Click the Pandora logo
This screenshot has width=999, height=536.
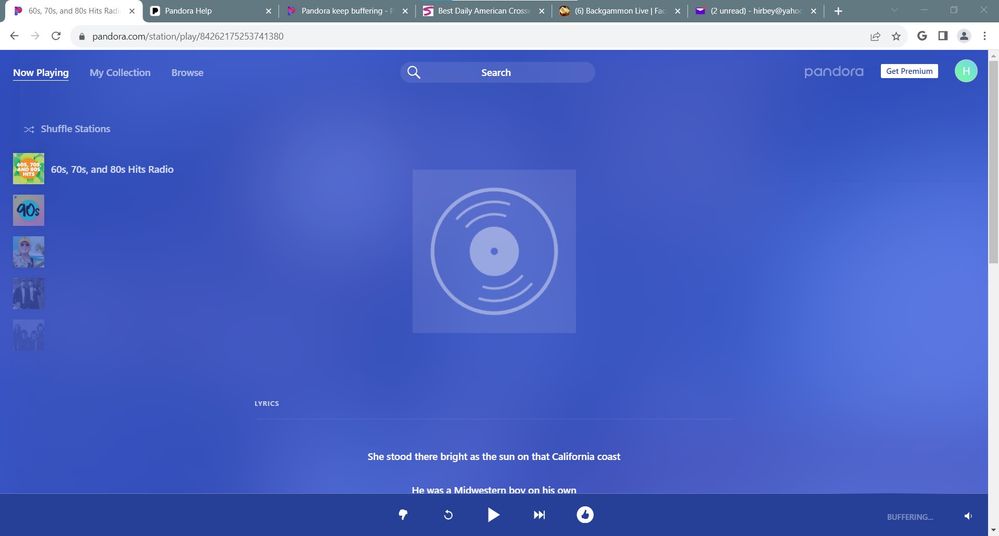tap(833, 71)
